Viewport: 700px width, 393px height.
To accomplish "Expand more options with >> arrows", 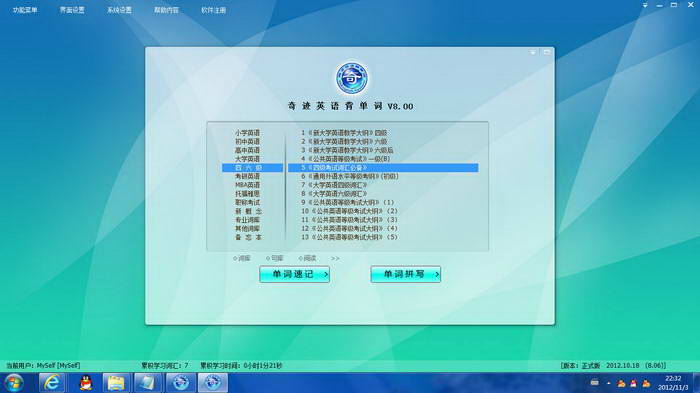I will [x=335, y=258].
